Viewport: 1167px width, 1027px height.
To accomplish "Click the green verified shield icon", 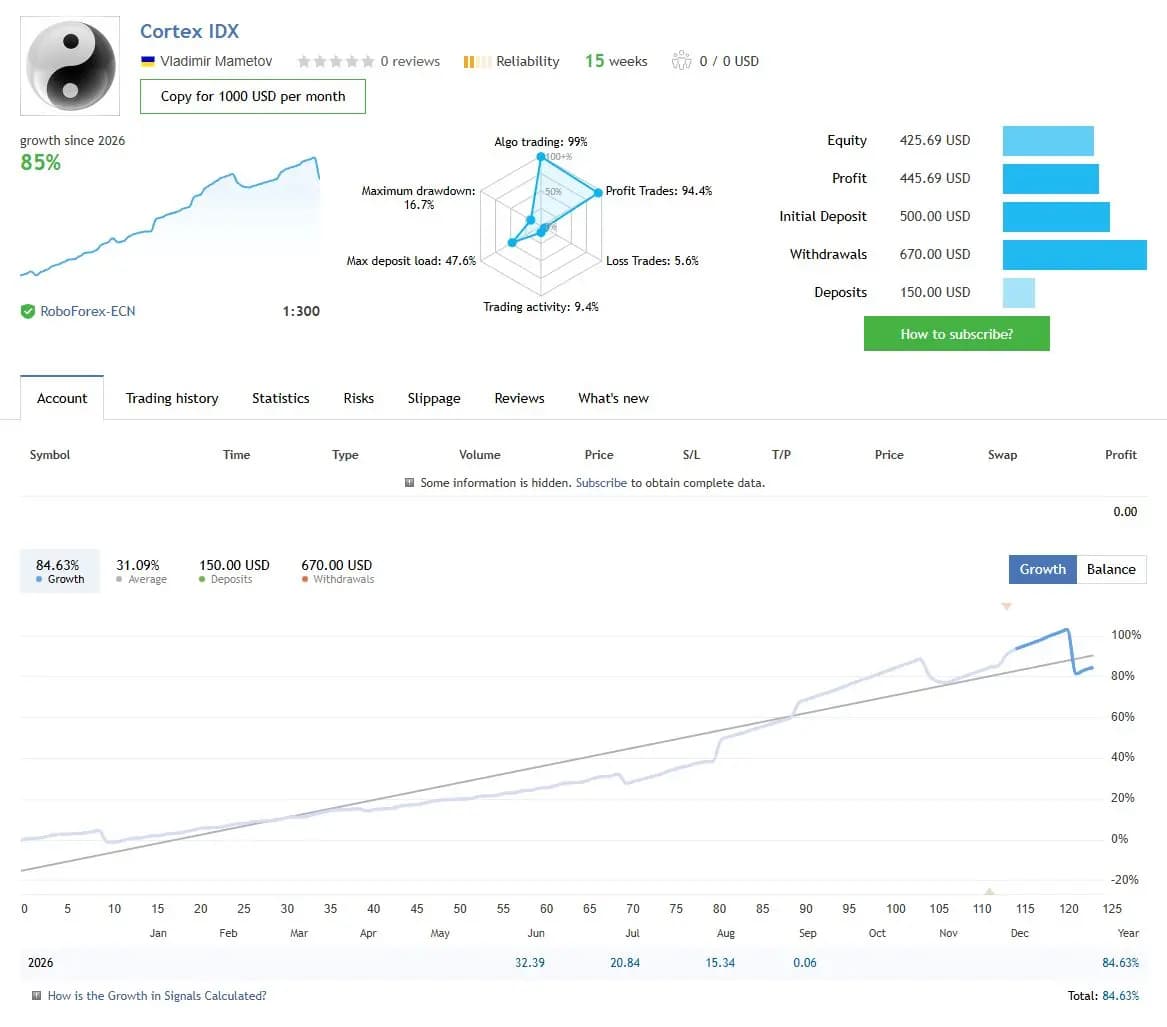I will pos(28,311).
